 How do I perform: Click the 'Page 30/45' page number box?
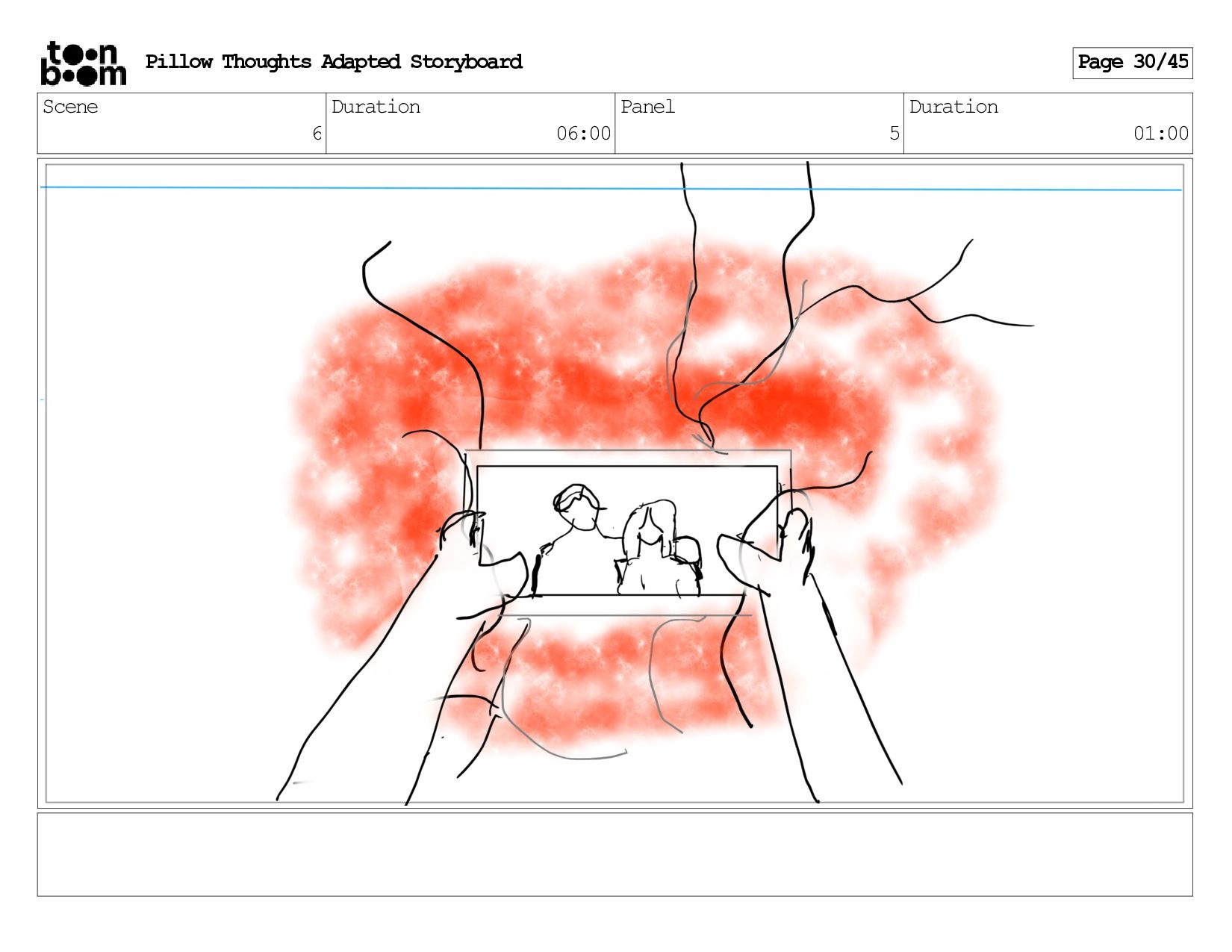1132,63
